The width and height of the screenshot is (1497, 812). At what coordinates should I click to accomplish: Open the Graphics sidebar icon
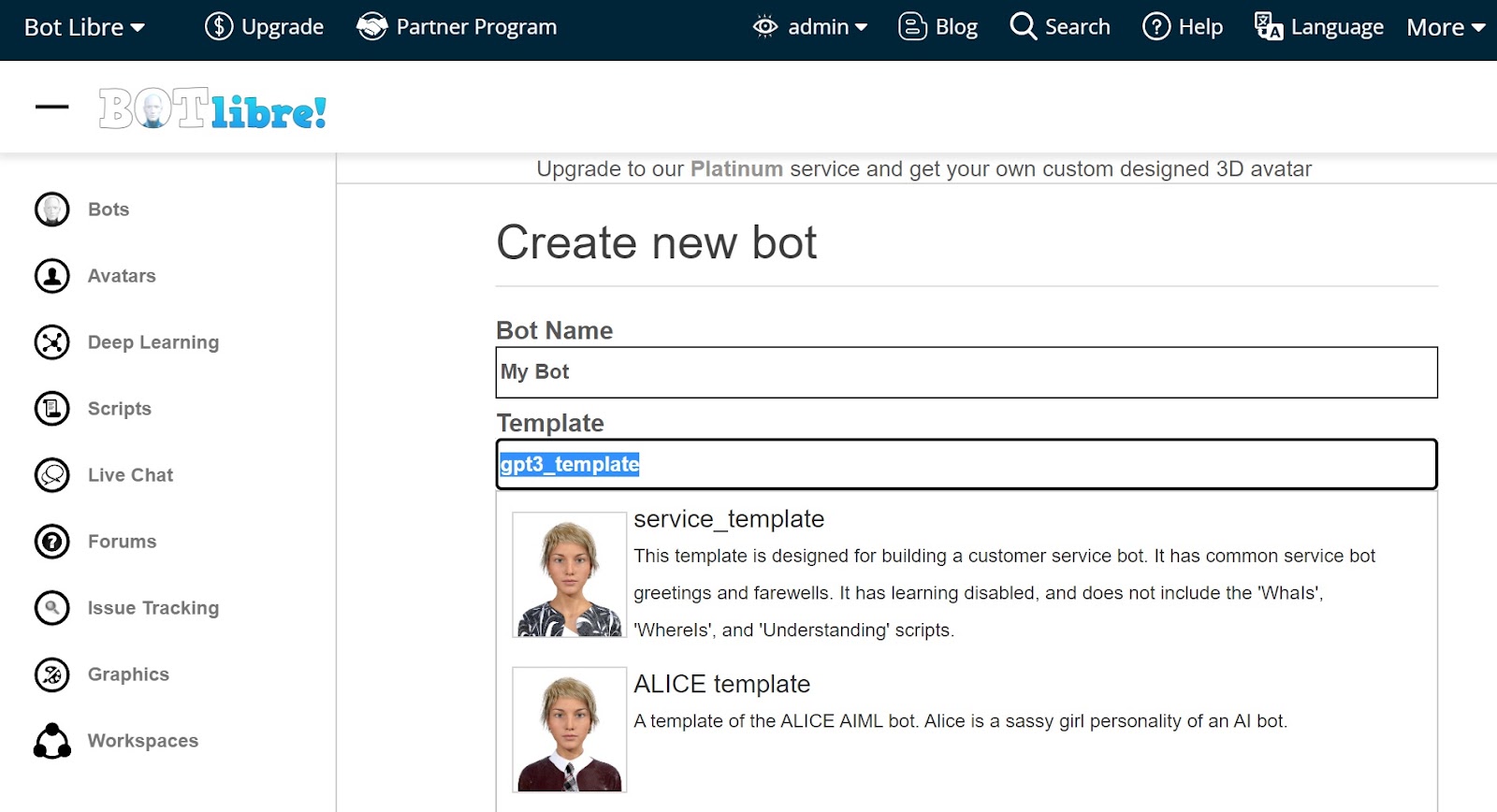(52, 674)
